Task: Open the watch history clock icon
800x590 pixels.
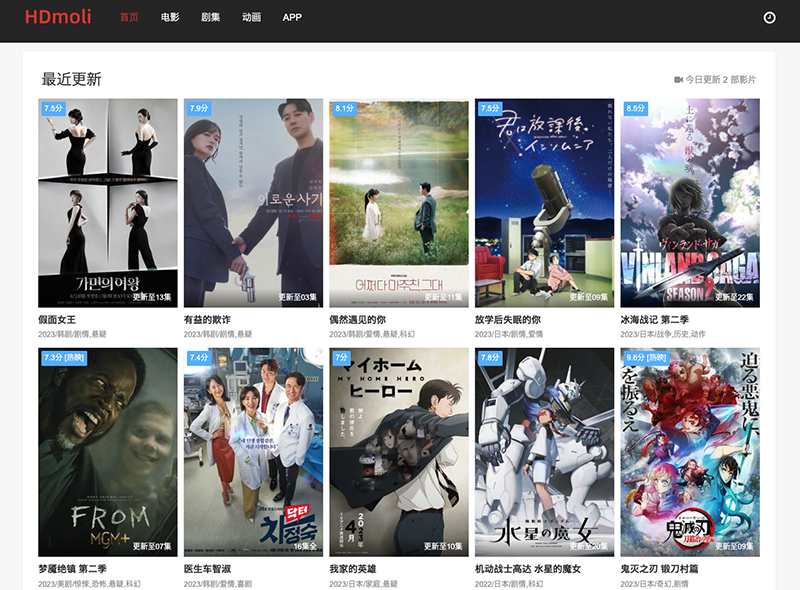Action: tap(769, 18)
